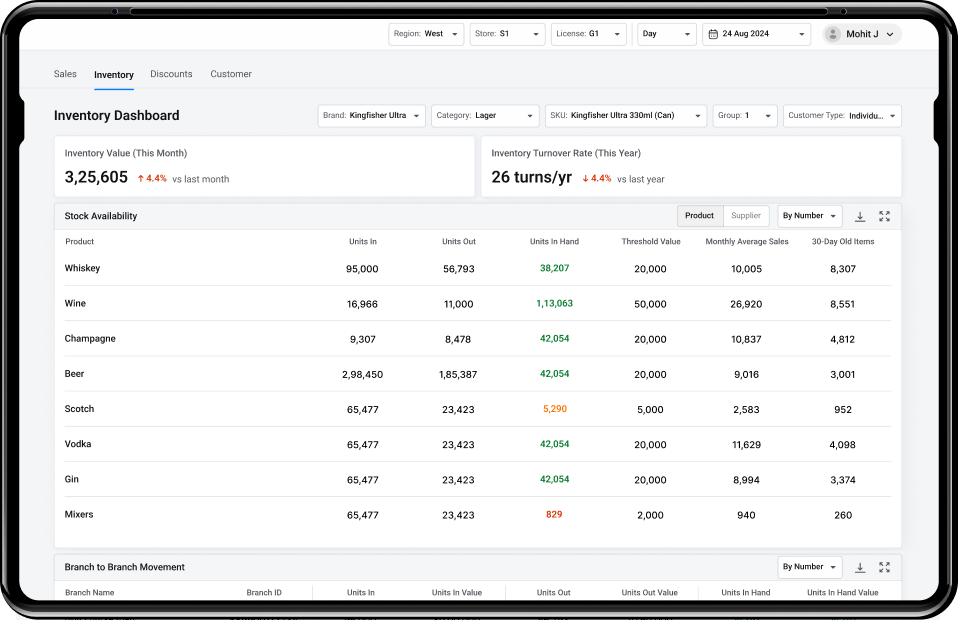Select the Whiskey product row
The width and height of the screenshot is (958, 620).
click(x=82, y=268)
